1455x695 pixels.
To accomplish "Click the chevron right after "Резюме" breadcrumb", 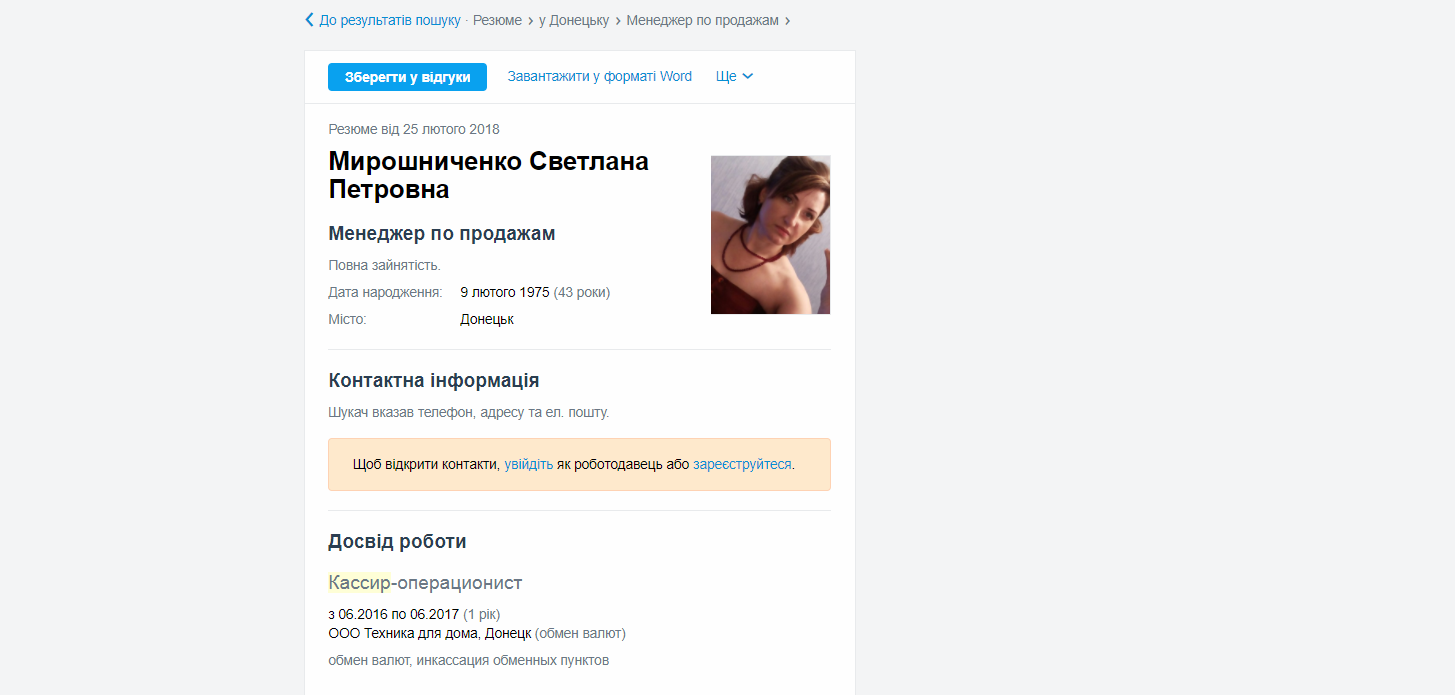I will [530, 20].
